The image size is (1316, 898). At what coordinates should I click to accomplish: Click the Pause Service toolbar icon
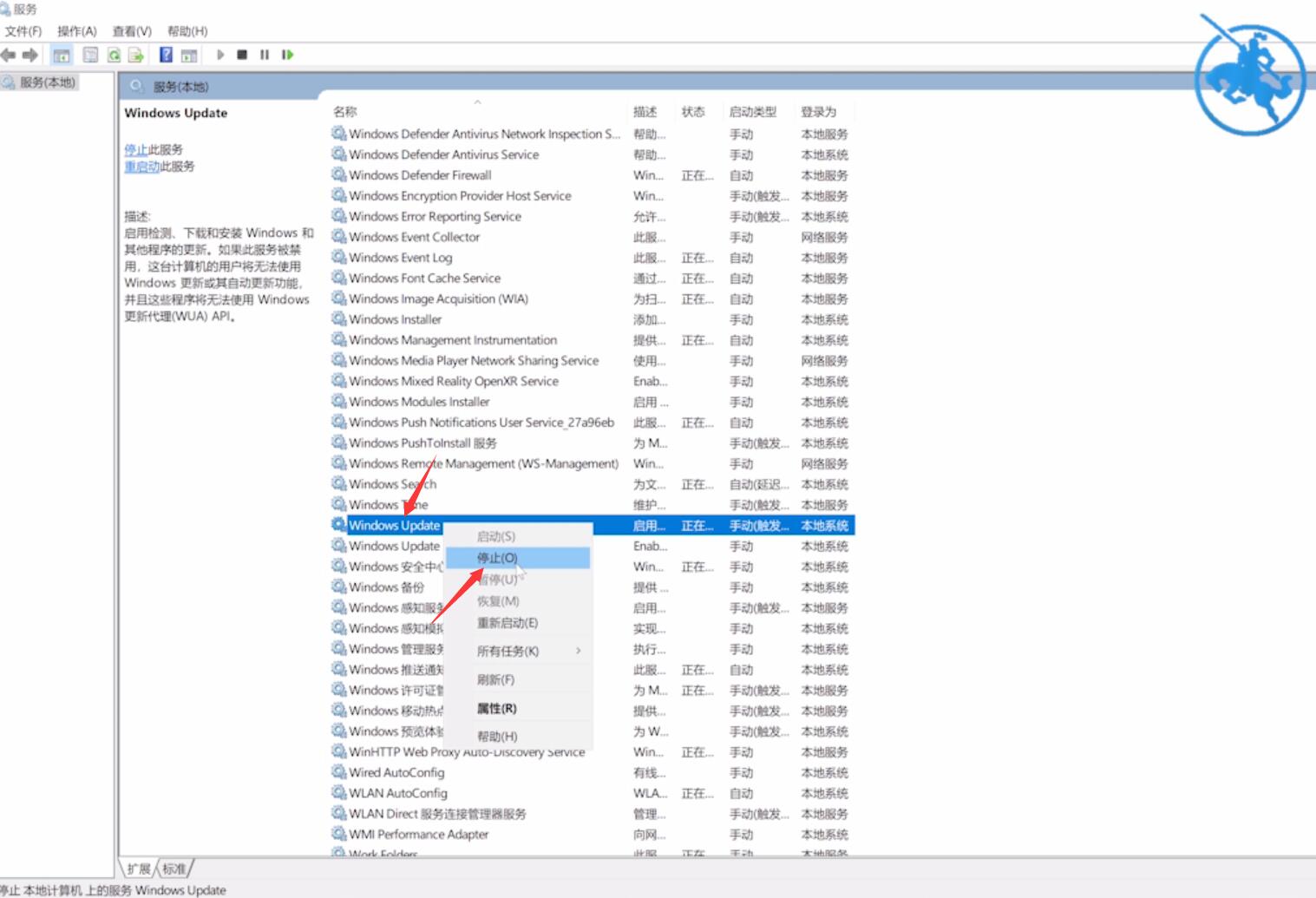point(265,55)
